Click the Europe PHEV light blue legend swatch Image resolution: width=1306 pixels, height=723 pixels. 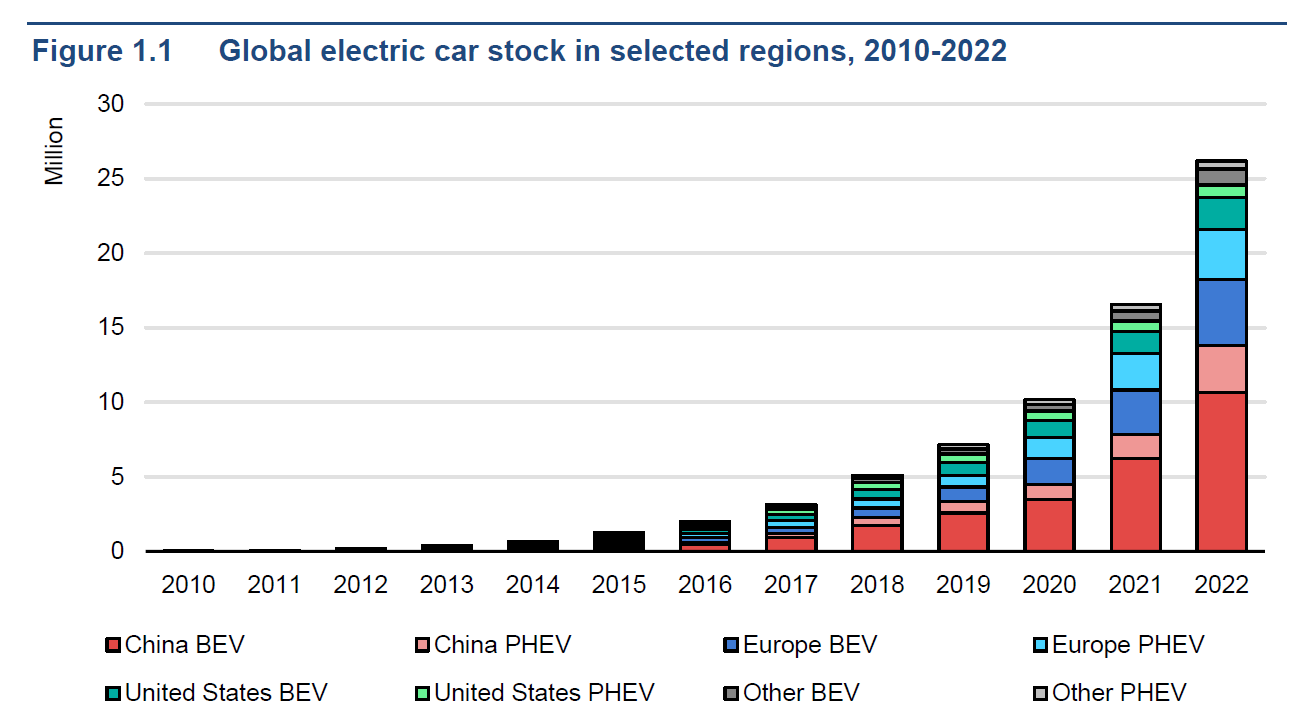1040,646
